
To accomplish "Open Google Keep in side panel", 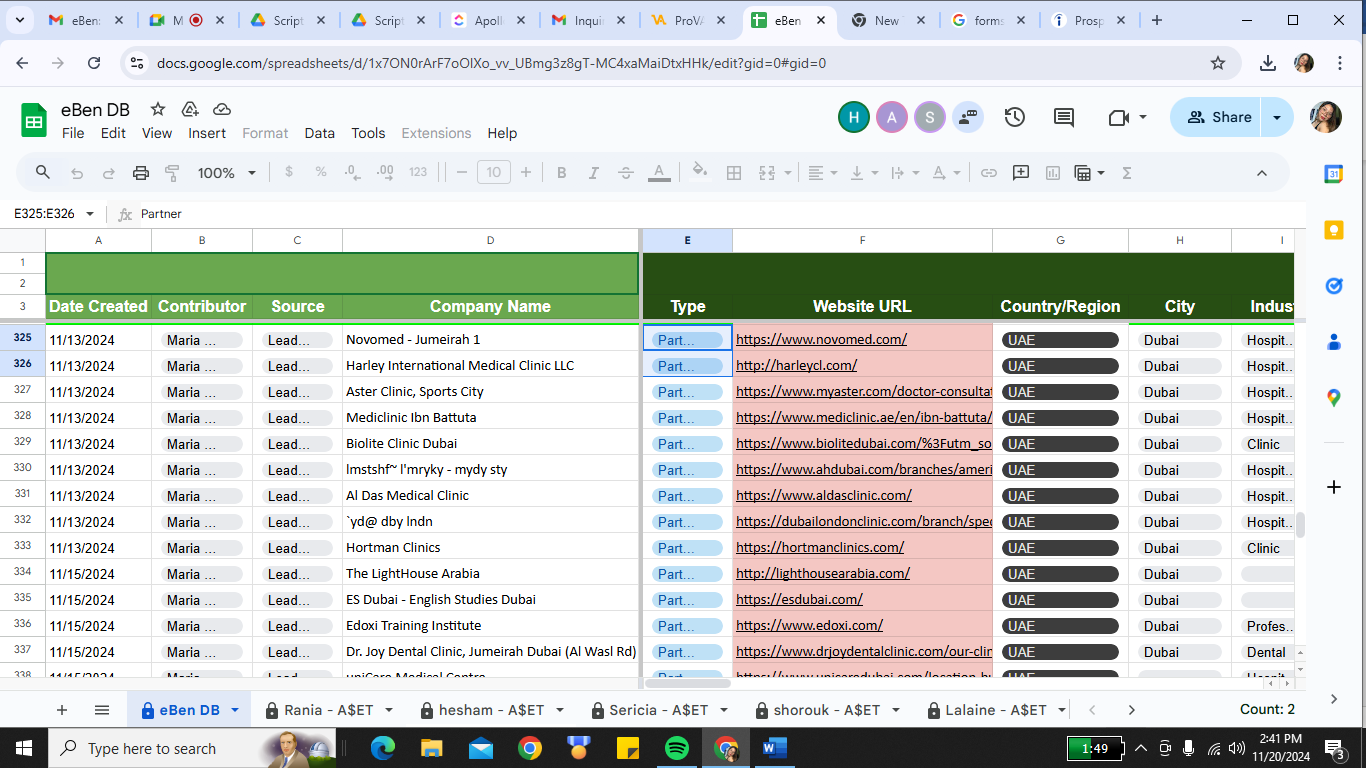I will [x=1333, y=231].
